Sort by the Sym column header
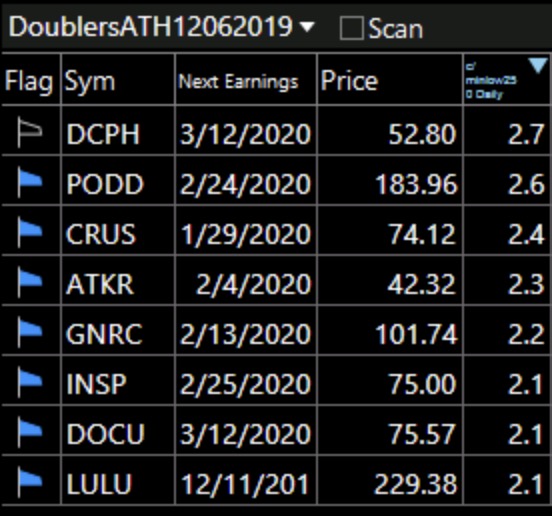This screenshot has width=552, height=516. click(x=89, y=81)
